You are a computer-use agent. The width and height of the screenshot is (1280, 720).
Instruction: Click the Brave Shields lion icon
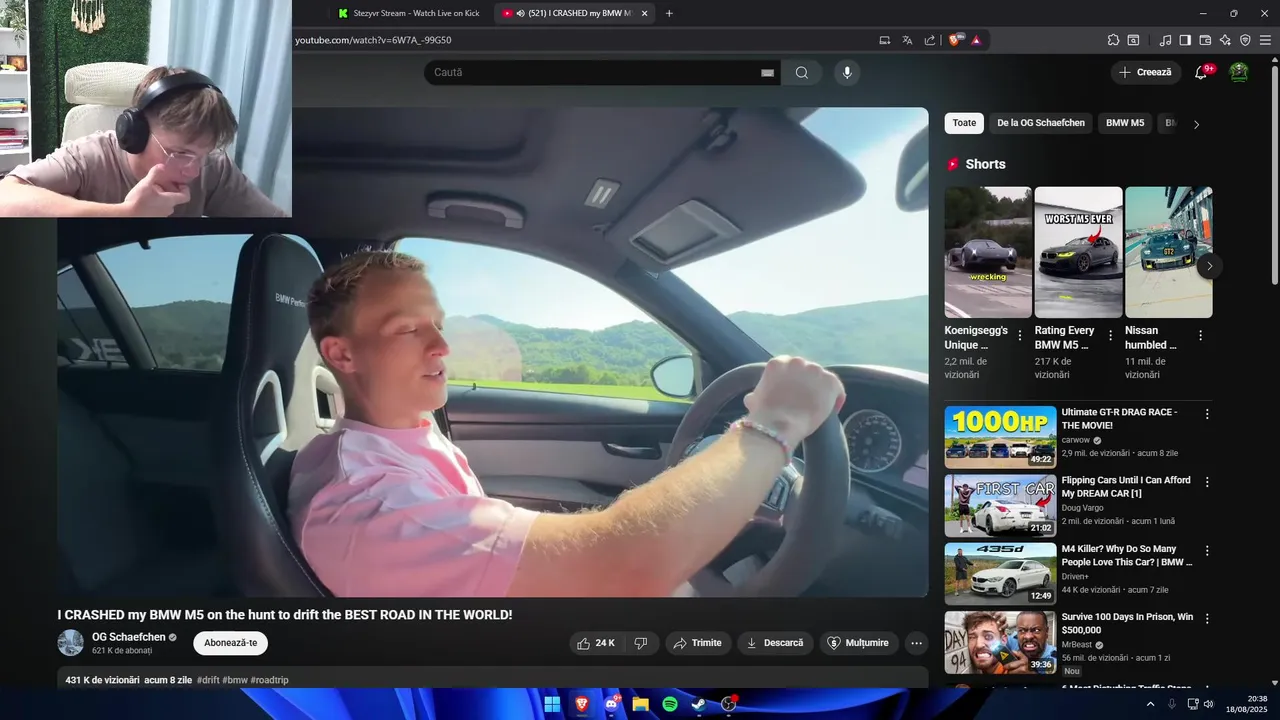956,40
